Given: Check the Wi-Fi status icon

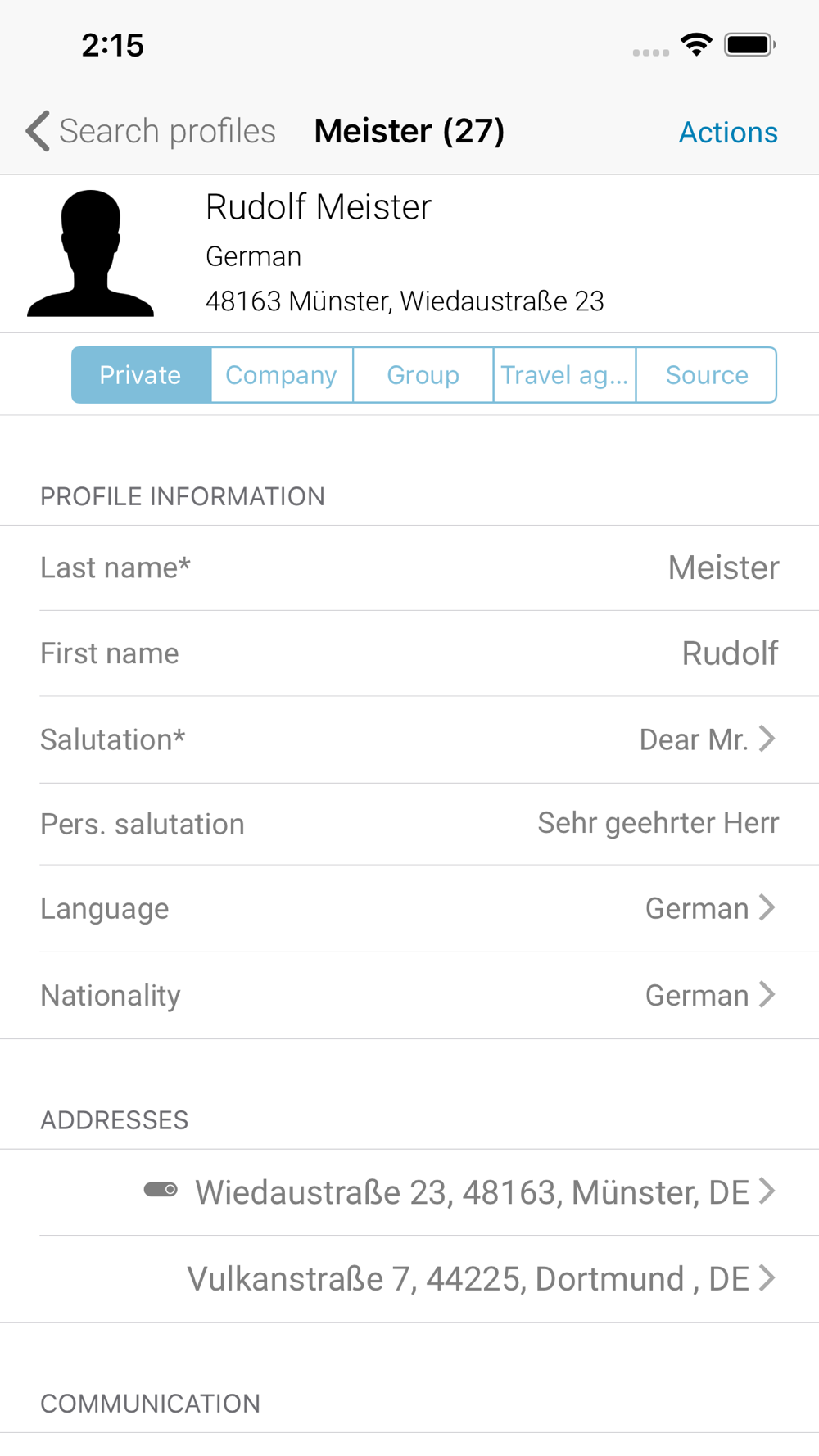Looking at the screenshot, I should pyautogui.click(x=696, y=44).
